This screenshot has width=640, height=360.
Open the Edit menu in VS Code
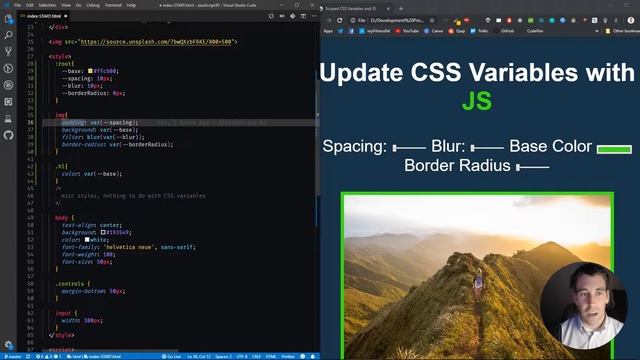tap(29, 5)
